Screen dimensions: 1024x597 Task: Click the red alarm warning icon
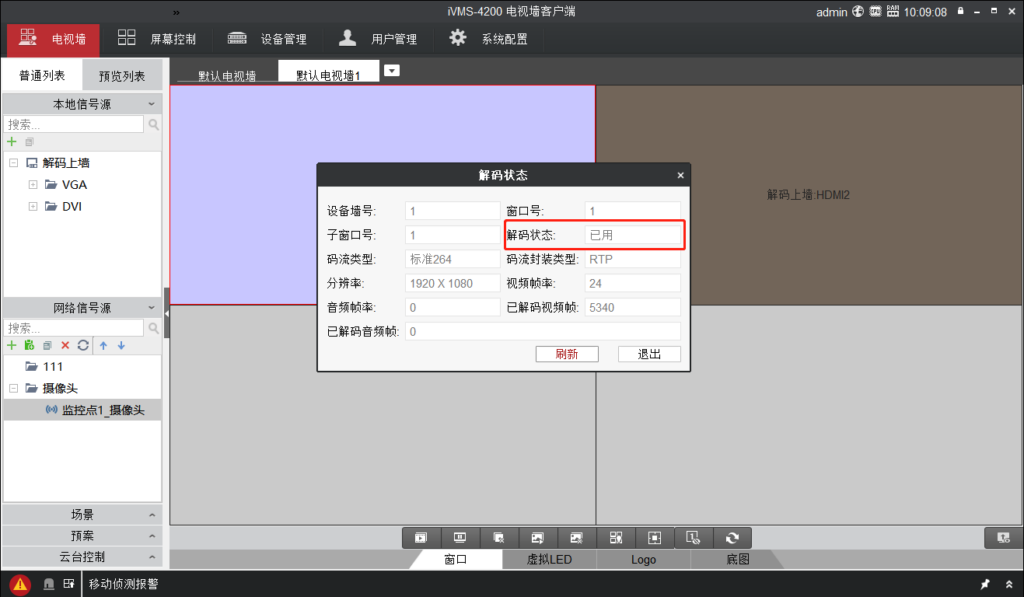coord(20,584)
